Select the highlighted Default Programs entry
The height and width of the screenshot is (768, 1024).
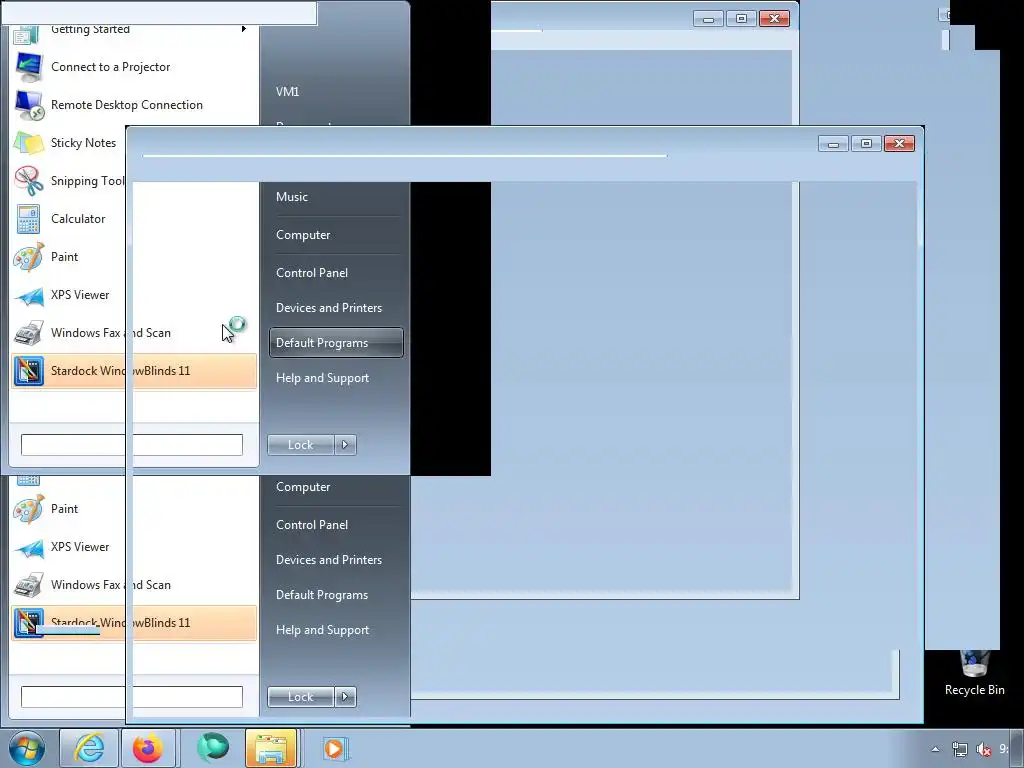click(x=336, y=343)
